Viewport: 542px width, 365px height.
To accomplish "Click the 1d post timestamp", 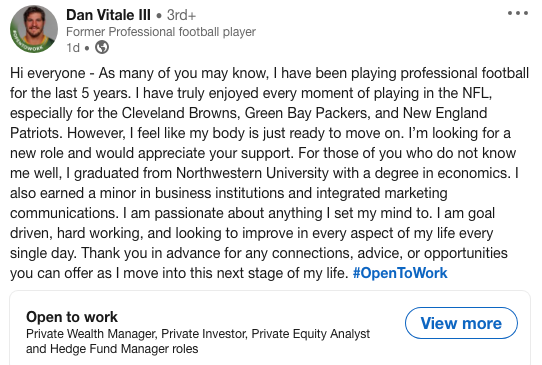I will pyautogui.click(x=73, y=48).
